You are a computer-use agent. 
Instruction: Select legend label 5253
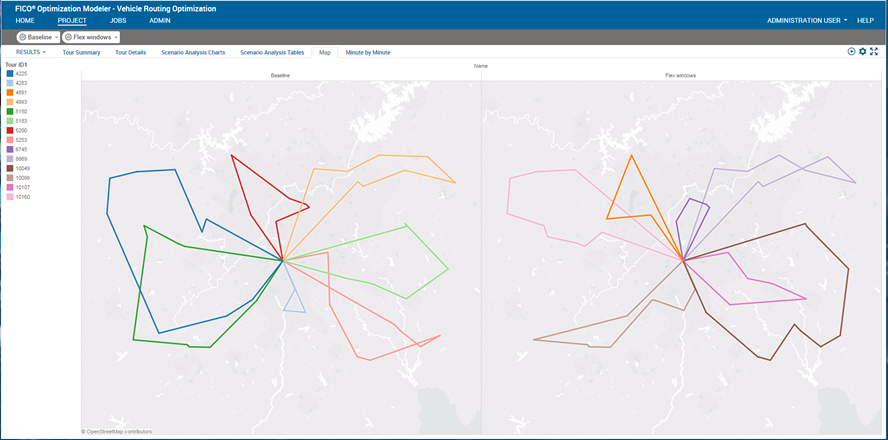(x=22, y=140)
